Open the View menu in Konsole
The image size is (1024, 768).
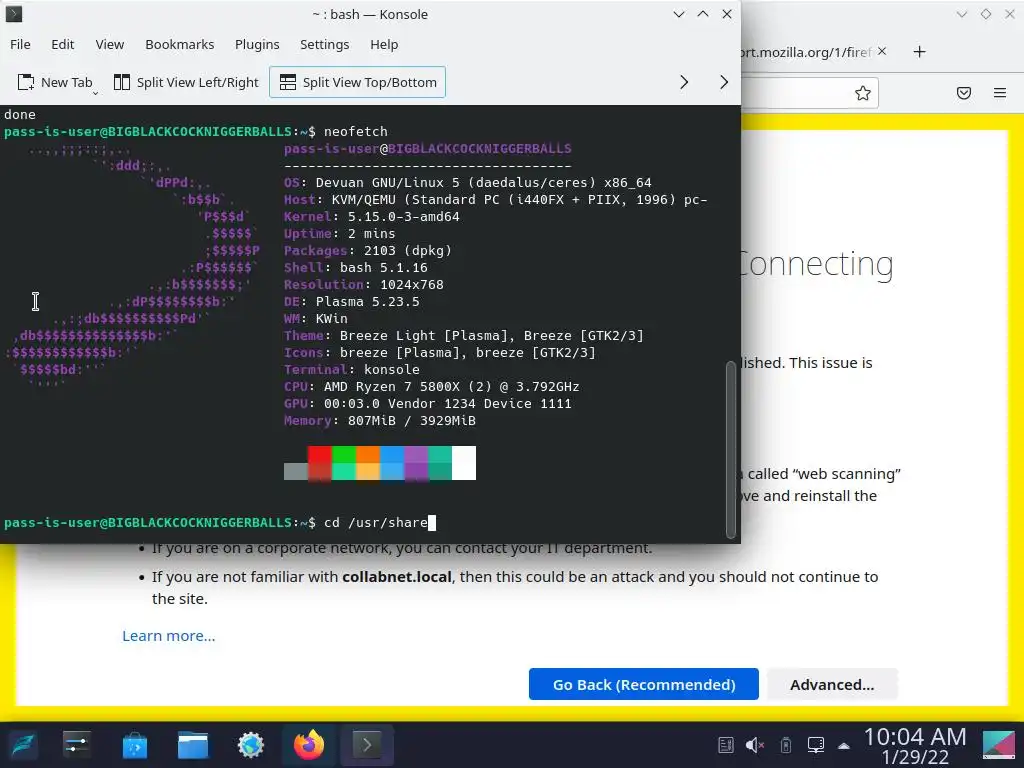tap(110, 44)
